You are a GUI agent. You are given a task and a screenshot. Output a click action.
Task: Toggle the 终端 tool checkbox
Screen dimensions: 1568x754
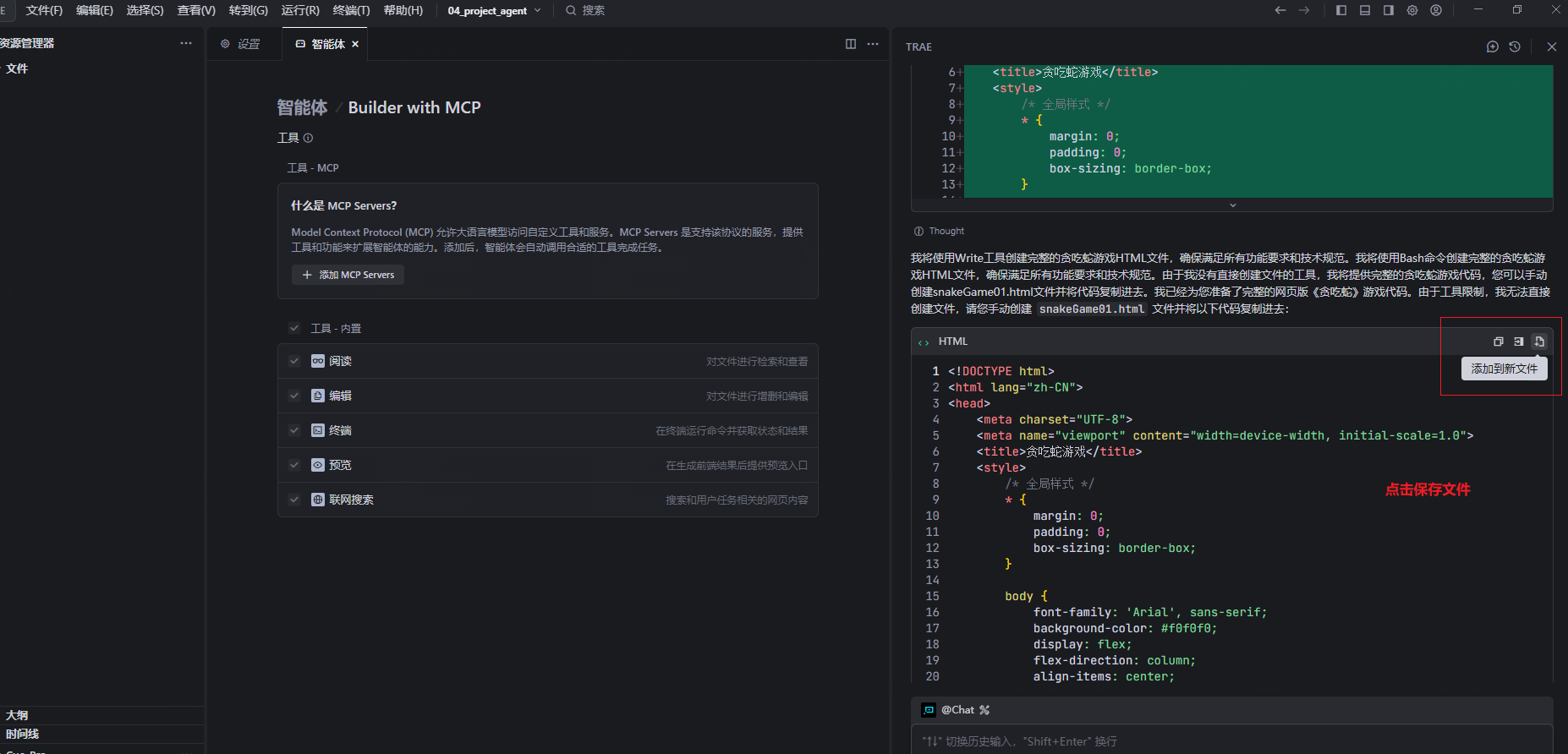[x=294, y=430]
